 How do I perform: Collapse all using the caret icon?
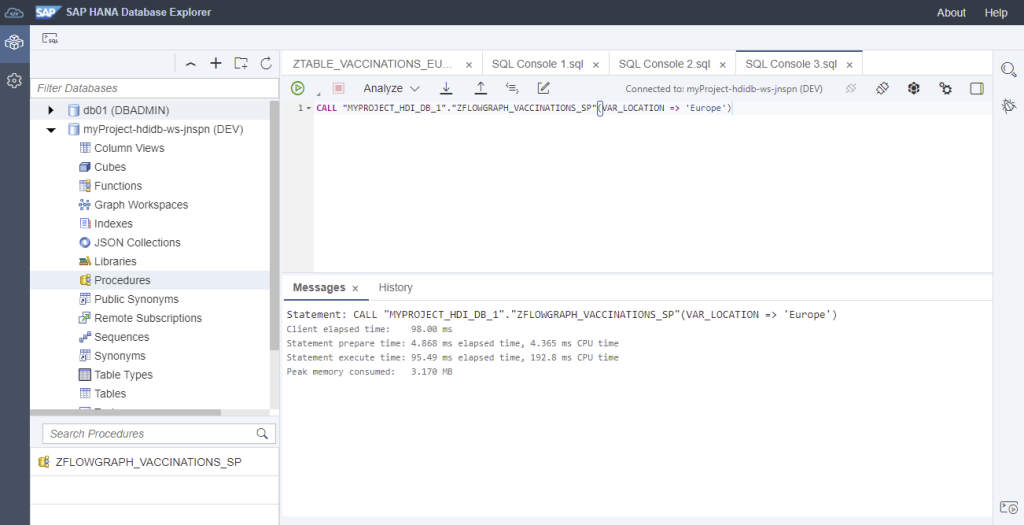191,63
